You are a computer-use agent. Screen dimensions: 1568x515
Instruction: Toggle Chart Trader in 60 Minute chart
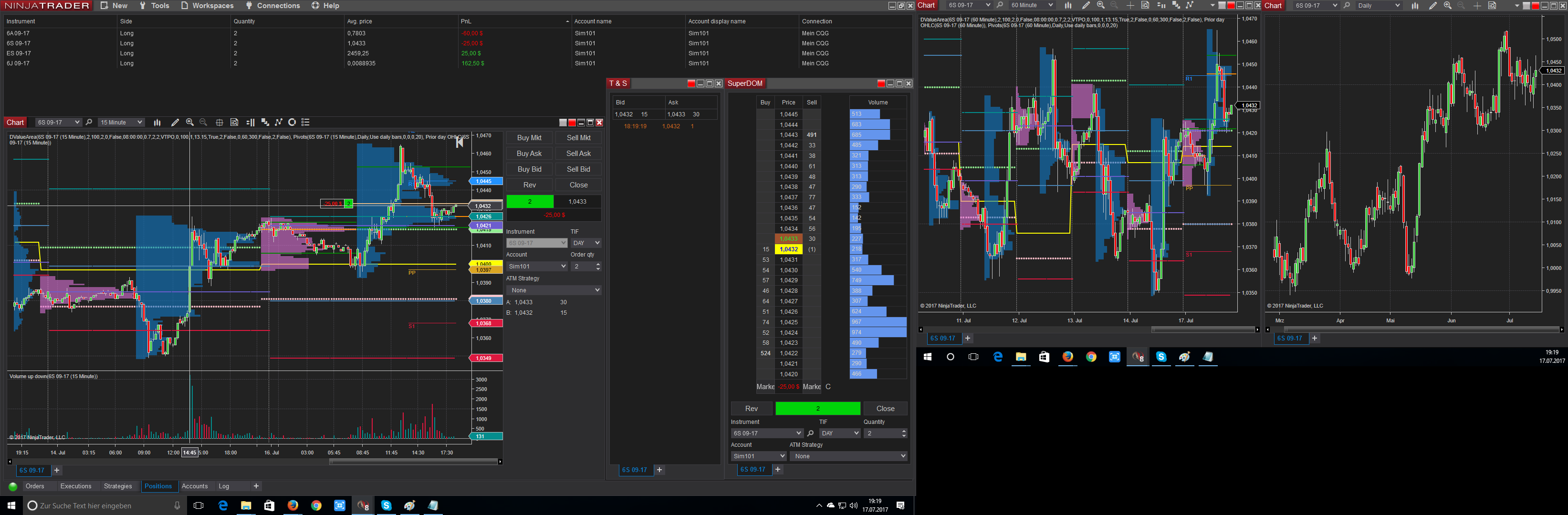click(1161, 5)
